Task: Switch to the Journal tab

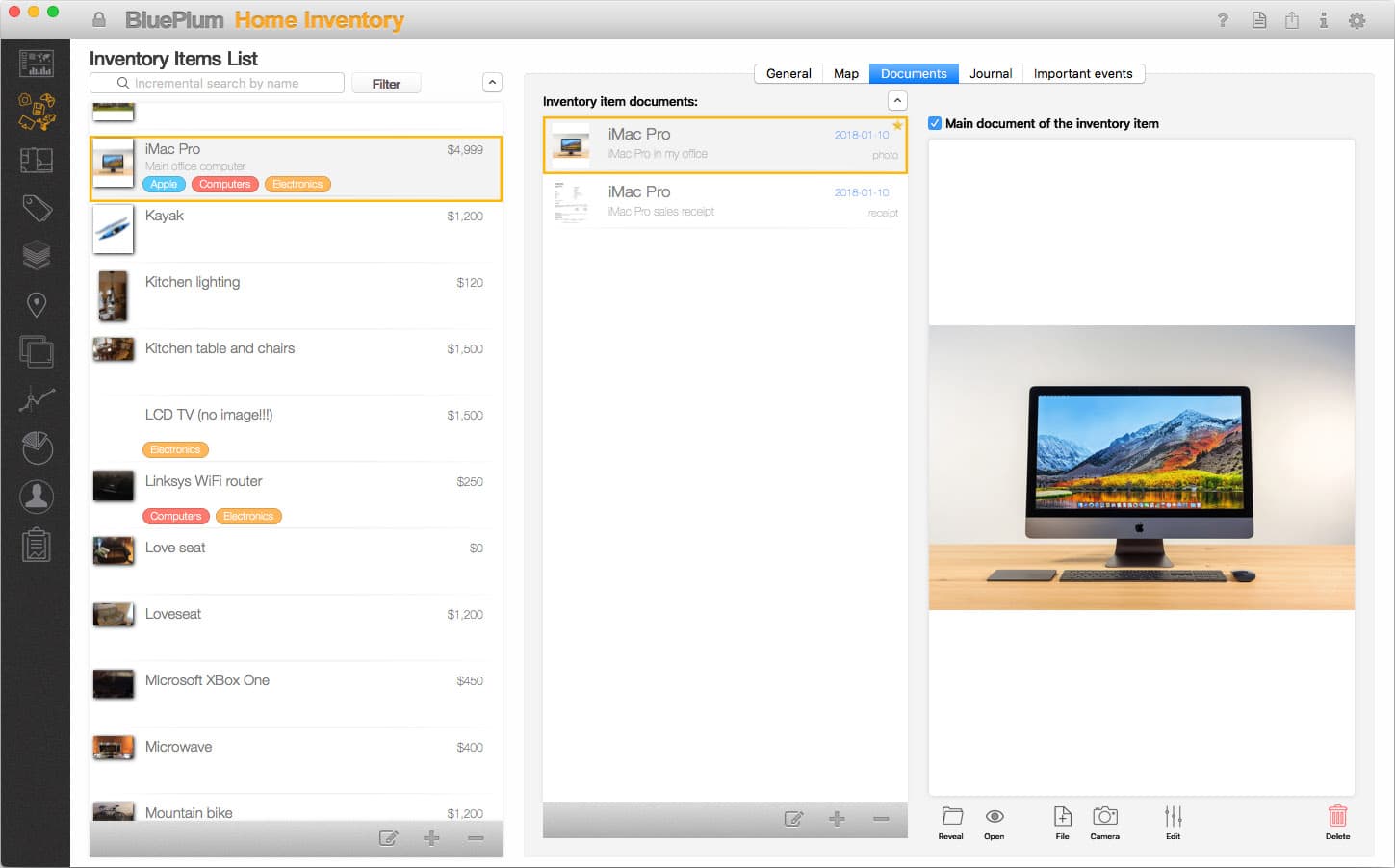Action: (991, 73)
